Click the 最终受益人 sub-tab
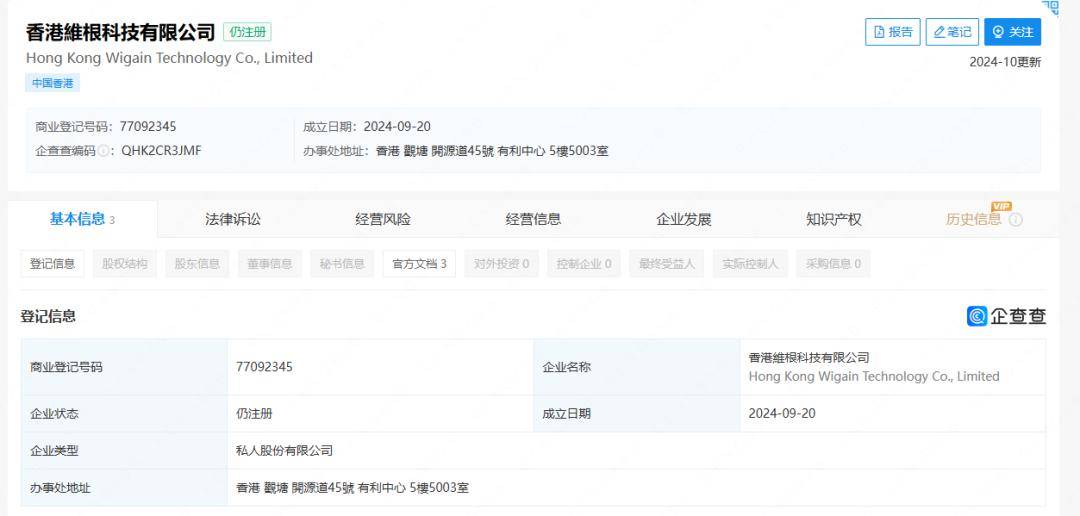Viewport: 1080px width, 516px height. pyautogui.click(x=667, y=264)
